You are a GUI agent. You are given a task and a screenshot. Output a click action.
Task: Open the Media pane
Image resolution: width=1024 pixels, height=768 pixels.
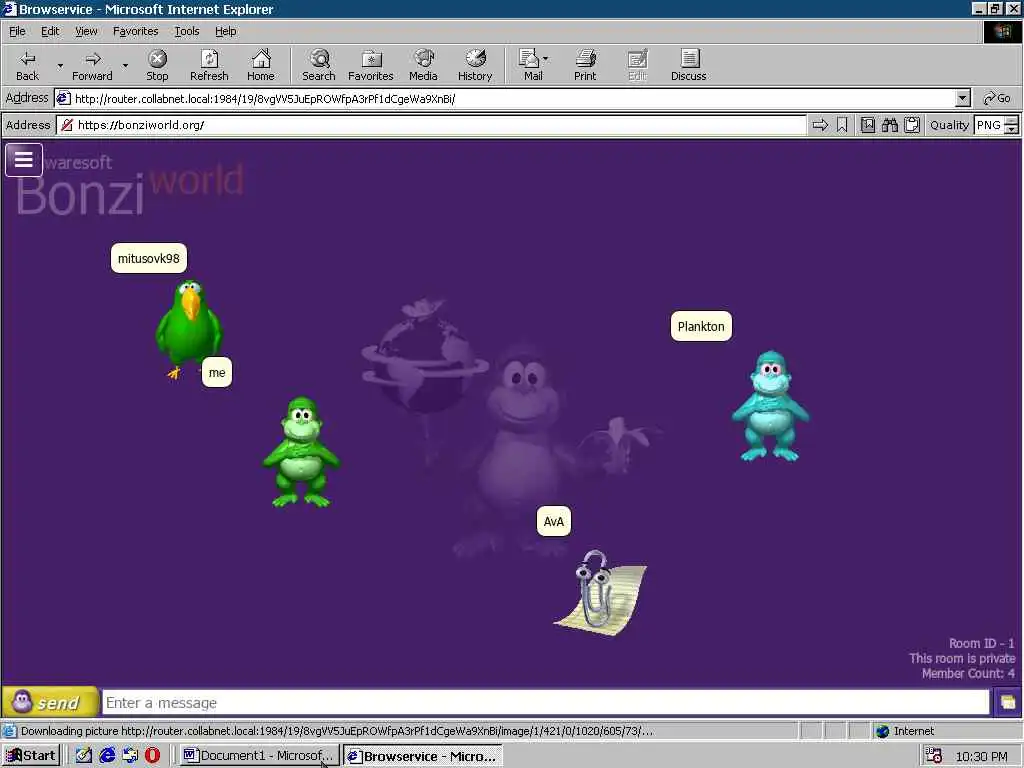(423, 65)
